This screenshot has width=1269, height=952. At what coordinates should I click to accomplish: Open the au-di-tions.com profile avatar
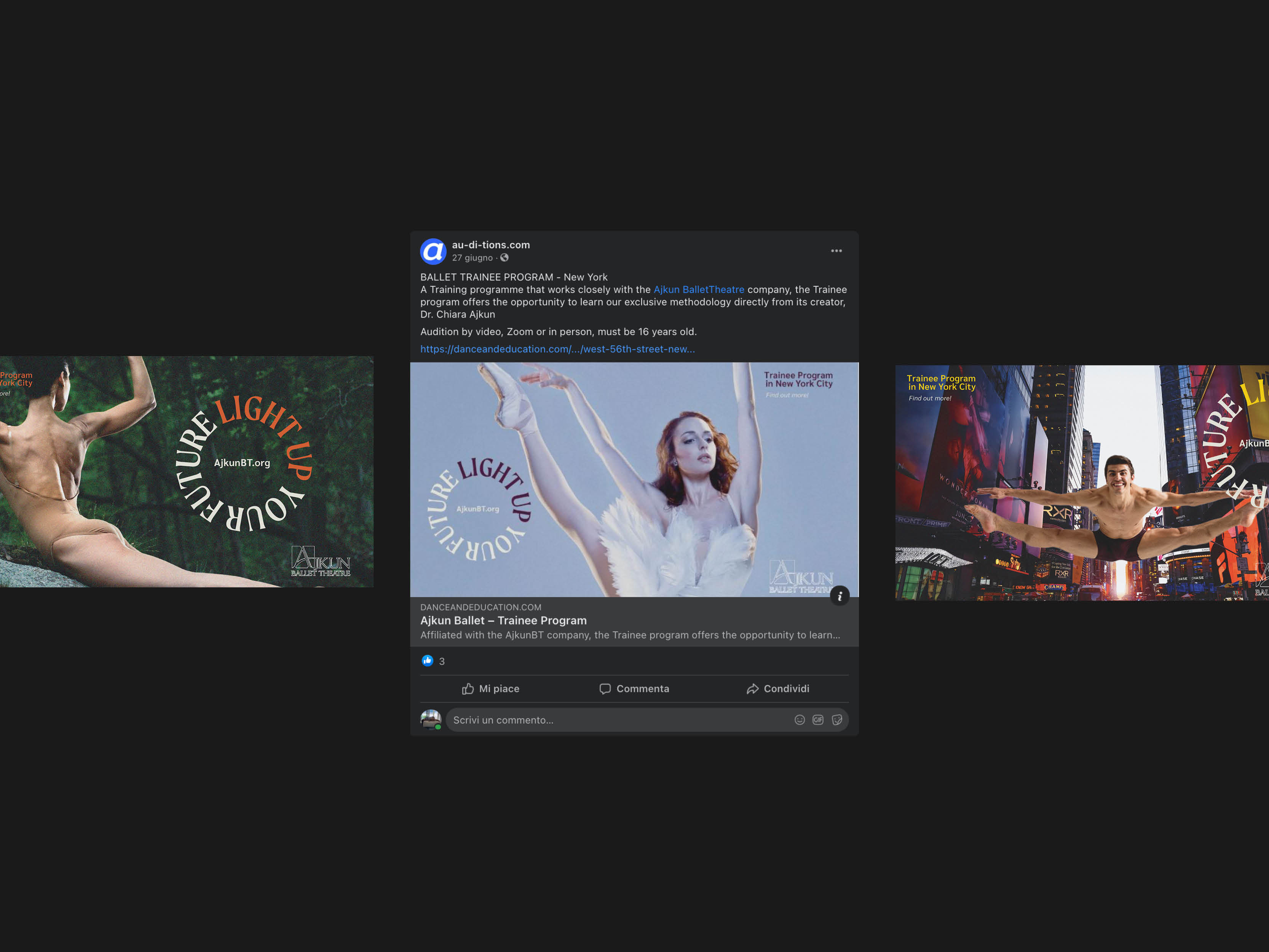[433, 251]
